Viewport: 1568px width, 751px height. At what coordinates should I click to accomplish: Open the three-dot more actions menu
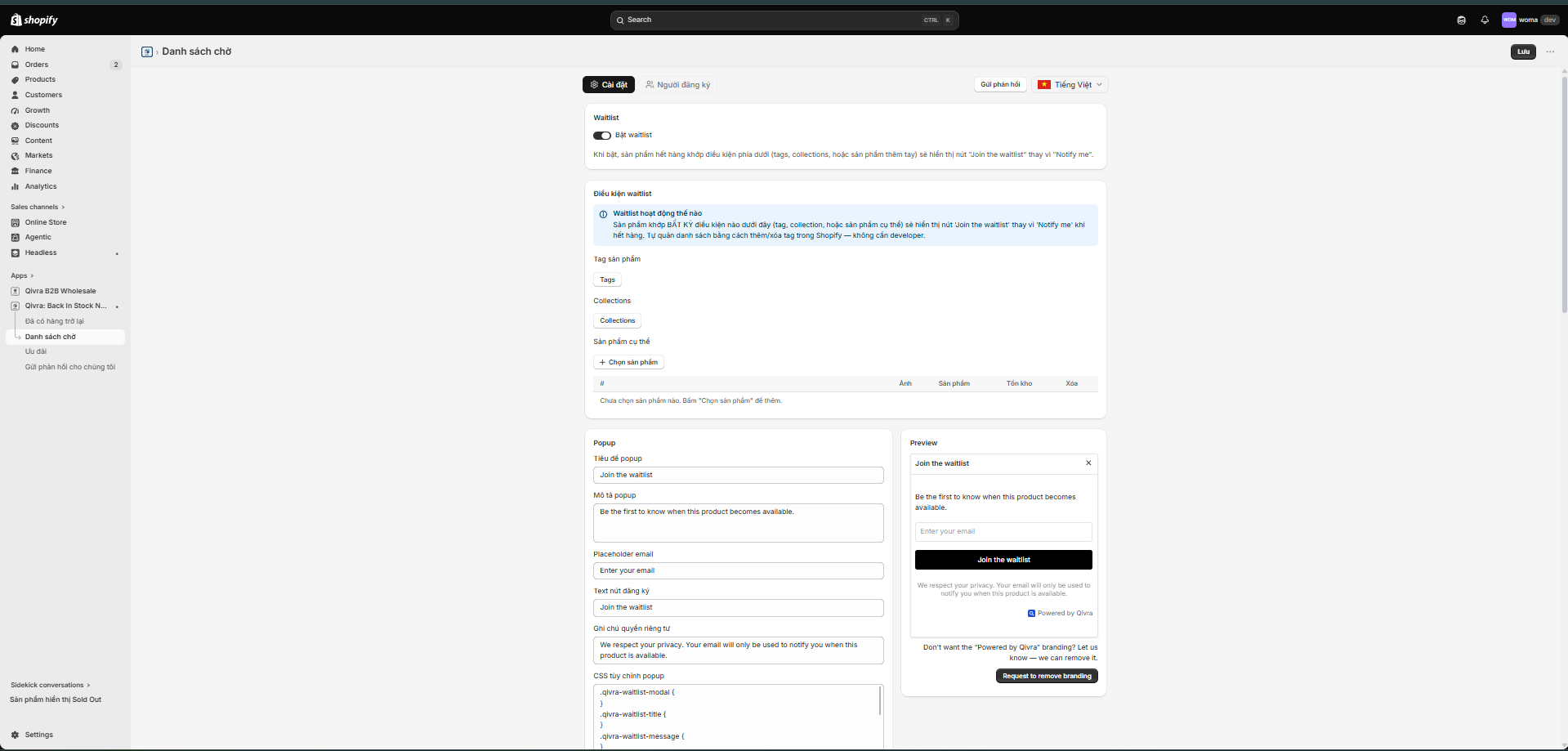[1550, 51]
